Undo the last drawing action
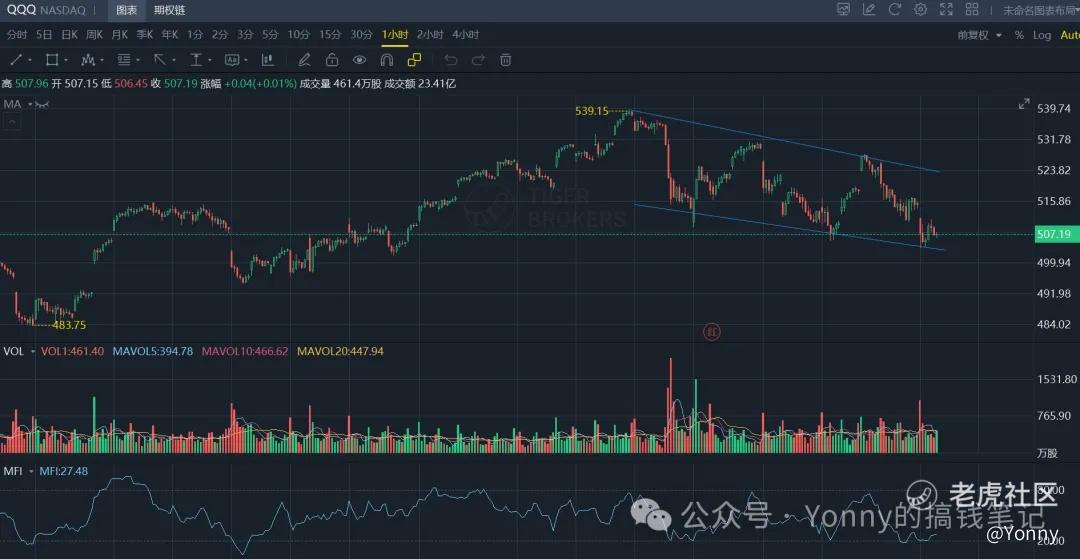 [450, 60]
